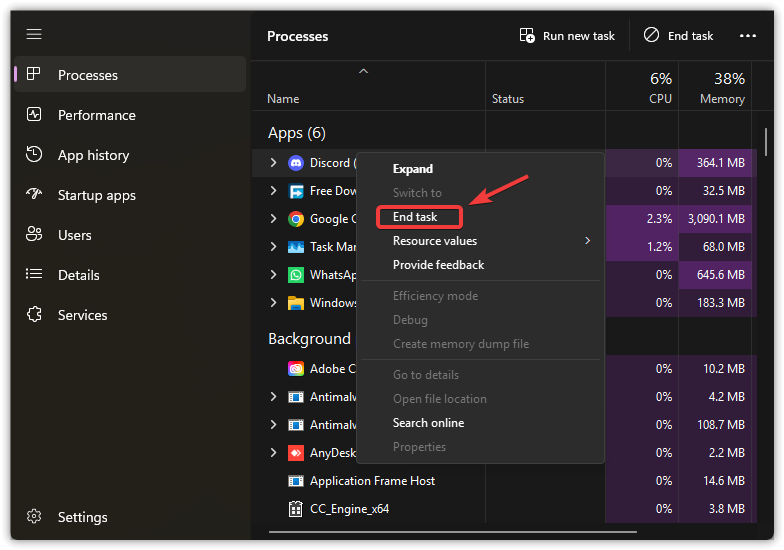The height and width of the screenshot is (550, 784).
Task: Sort processes by Memory column header
Action: tap(721, 88)
